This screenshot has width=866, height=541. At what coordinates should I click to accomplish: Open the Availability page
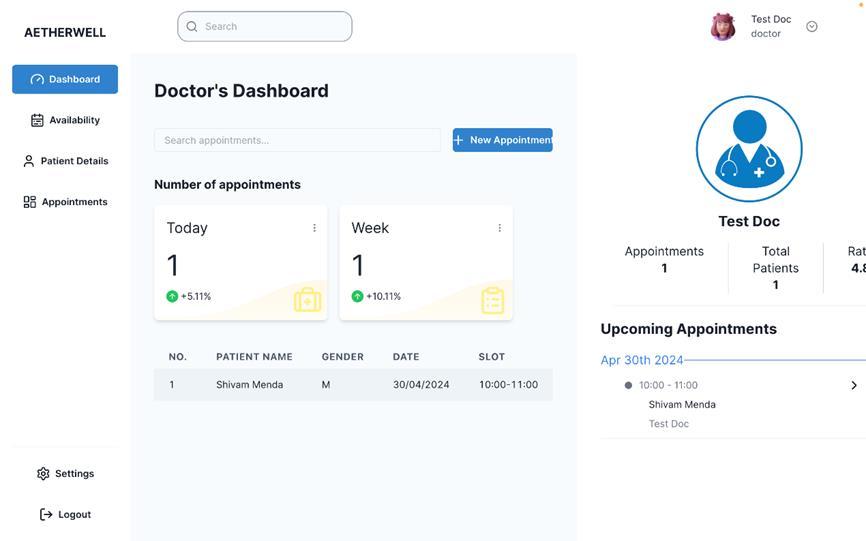(x=74, y=120)
